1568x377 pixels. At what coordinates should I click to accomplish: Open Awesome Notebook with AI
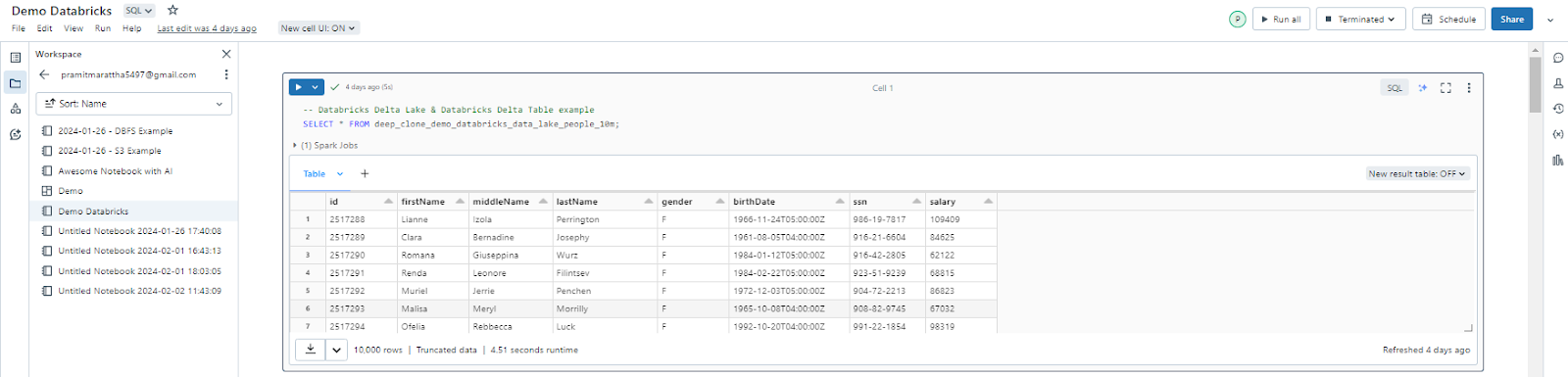point(115,170)
